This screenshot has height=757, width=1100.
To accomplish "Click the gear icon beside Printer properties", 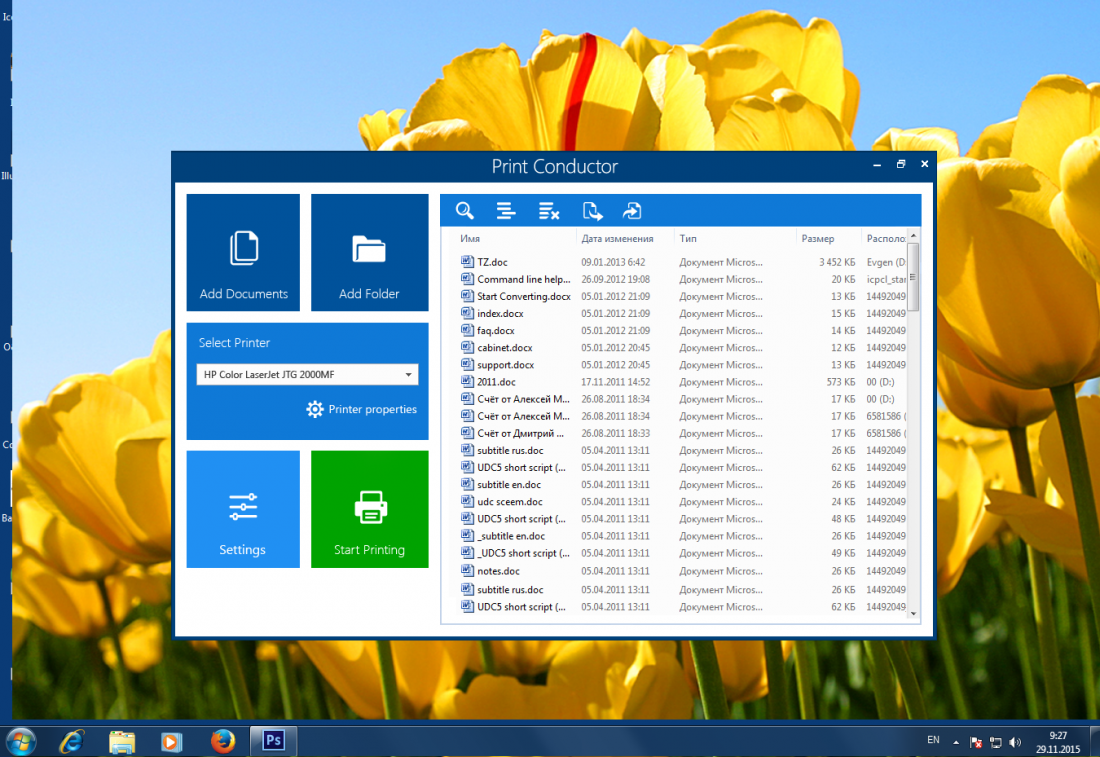I will pos(315,409).
